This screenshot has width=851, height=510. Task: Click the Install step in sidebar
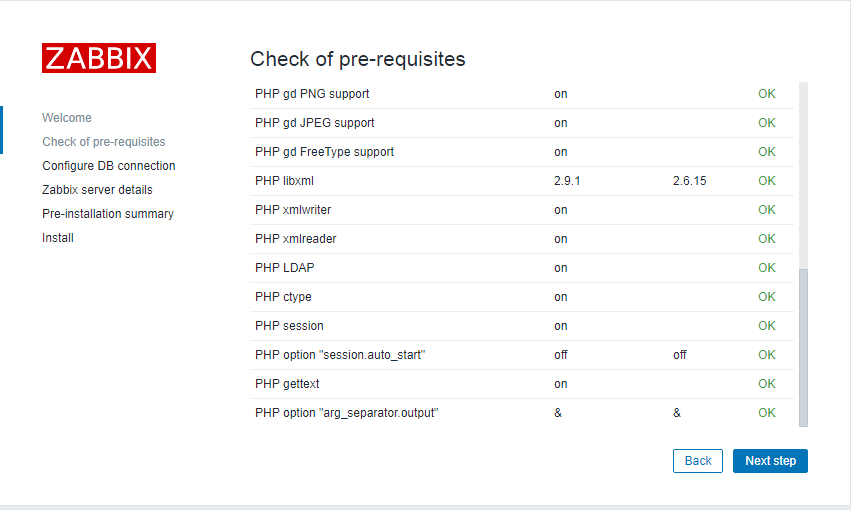58,238
